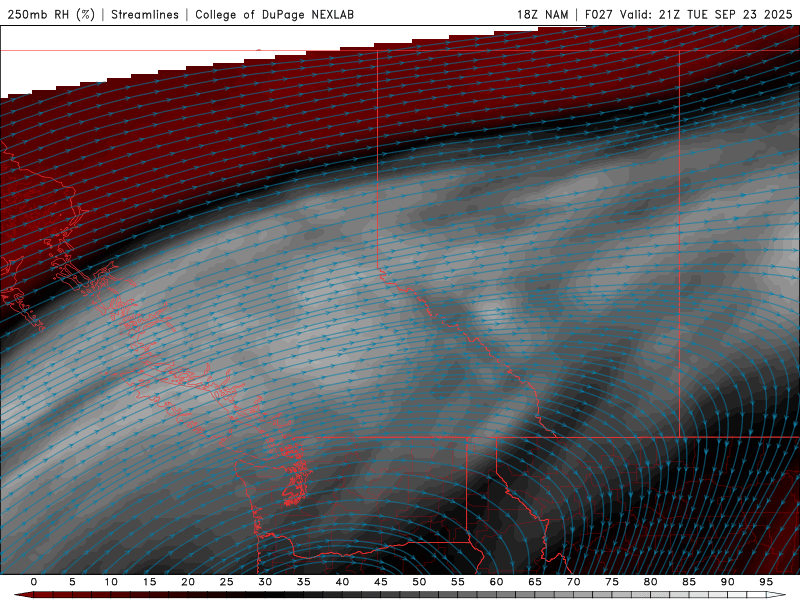The height and width of the screenshot is (600, 800).
Task: Click the colorbar label "50"
Action: point(419,582)
